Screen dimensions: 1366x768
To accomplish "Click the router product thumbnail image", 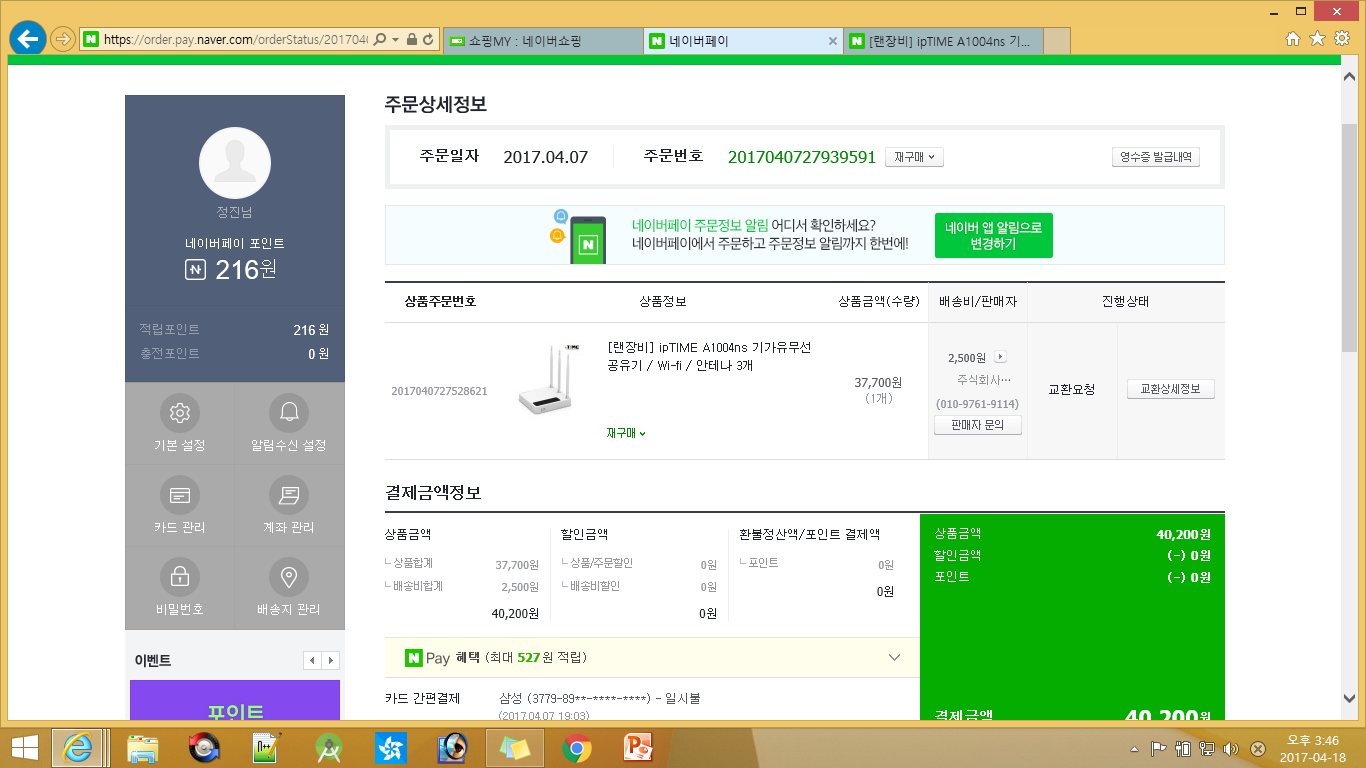I will pos(550,380).
